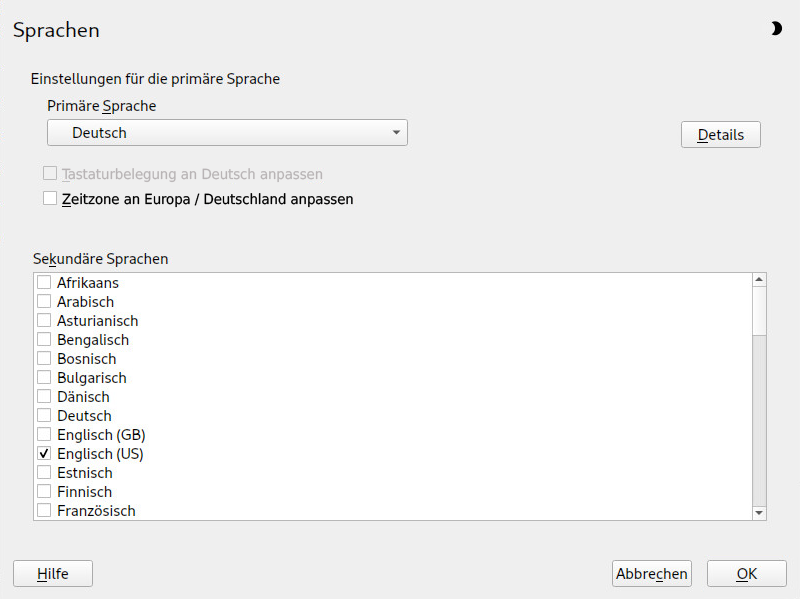Tick the Bosnisch checkbox
The height and width of the screenshot is (599, 800).
click(x=44, y=359)
